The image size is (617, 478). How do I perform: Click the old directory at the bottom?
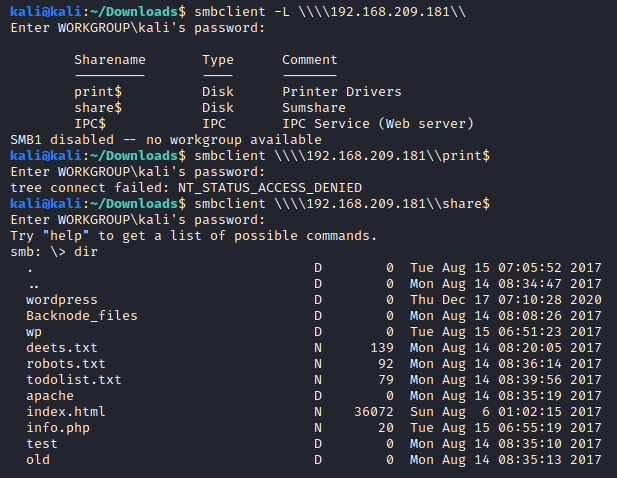[x=38, y=459]
